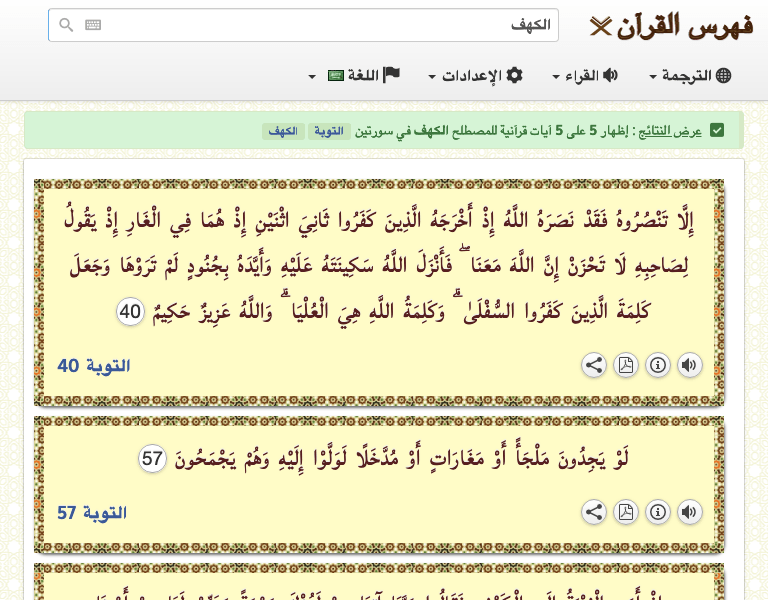Open the التوبة 40 verse link
768x600 pixels.
coord(94,366)
